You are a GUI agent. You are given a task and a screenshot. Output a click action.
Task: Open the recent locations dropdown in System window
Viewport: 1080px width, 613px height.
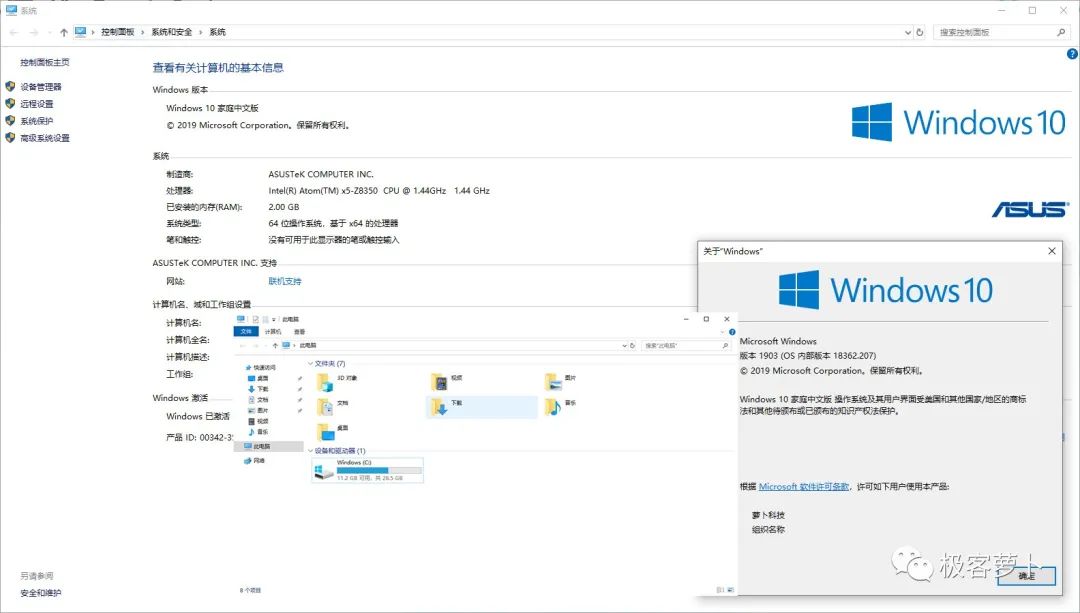(x=50, y=32)
